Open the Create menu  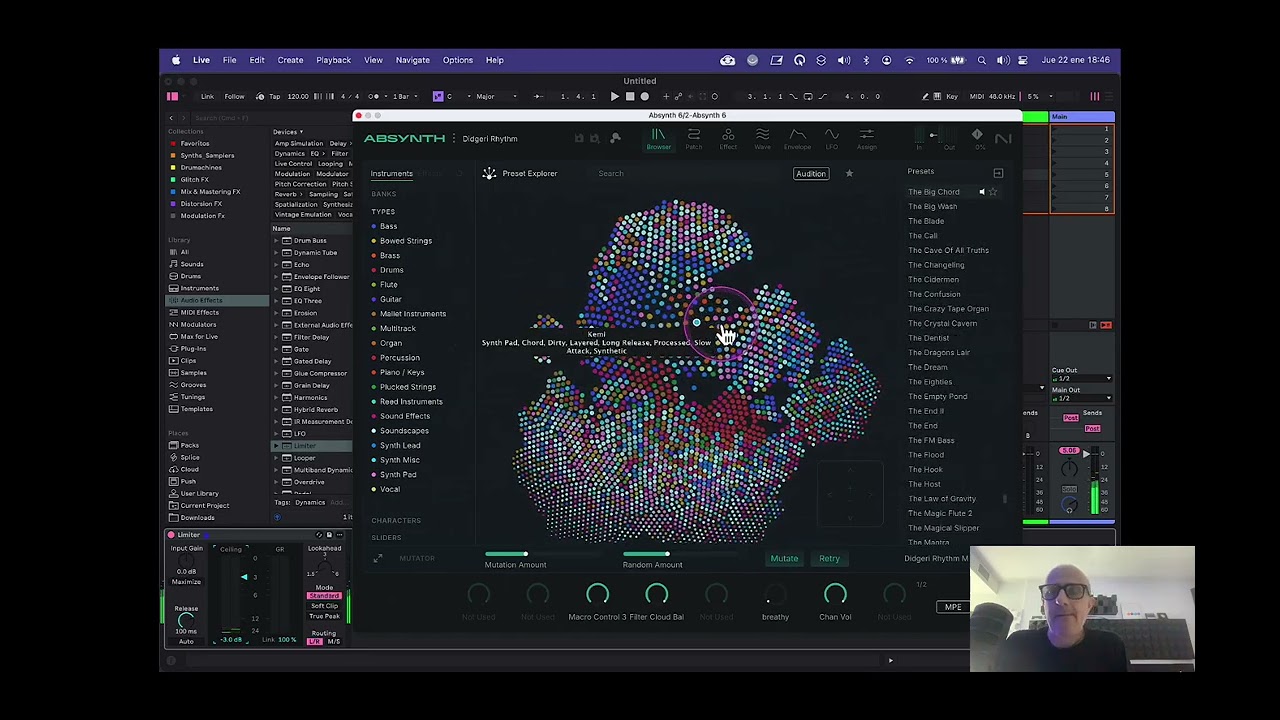[x=290, y=60]
